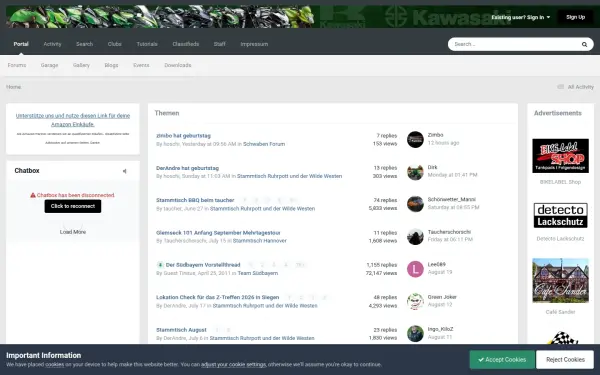Open topic Stammtisch BBQ beim taucher
Viewport: 600px width, 375px height.
[x=195, y=200]
